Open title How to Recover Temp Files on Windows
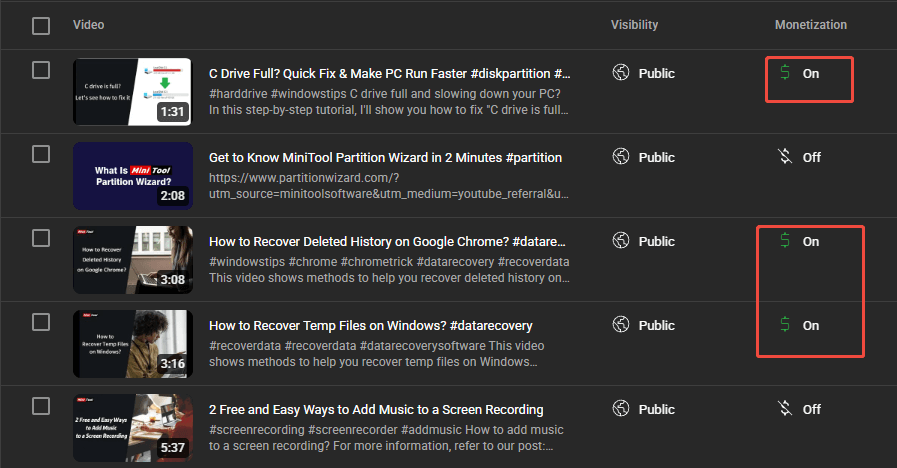The height and width of the screenshot is (468, 897). point(371,326)
